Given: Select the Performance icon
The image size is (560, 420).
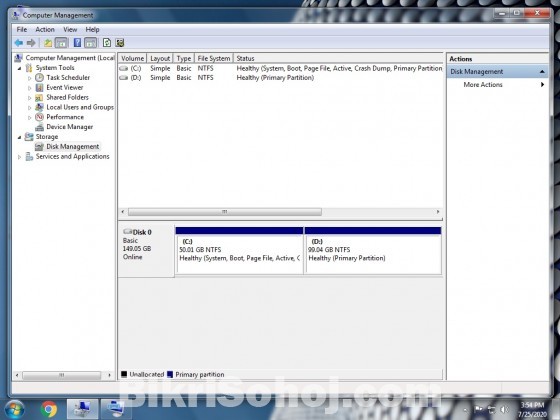Looking at the screenshot, I should (x=39, y=117).
